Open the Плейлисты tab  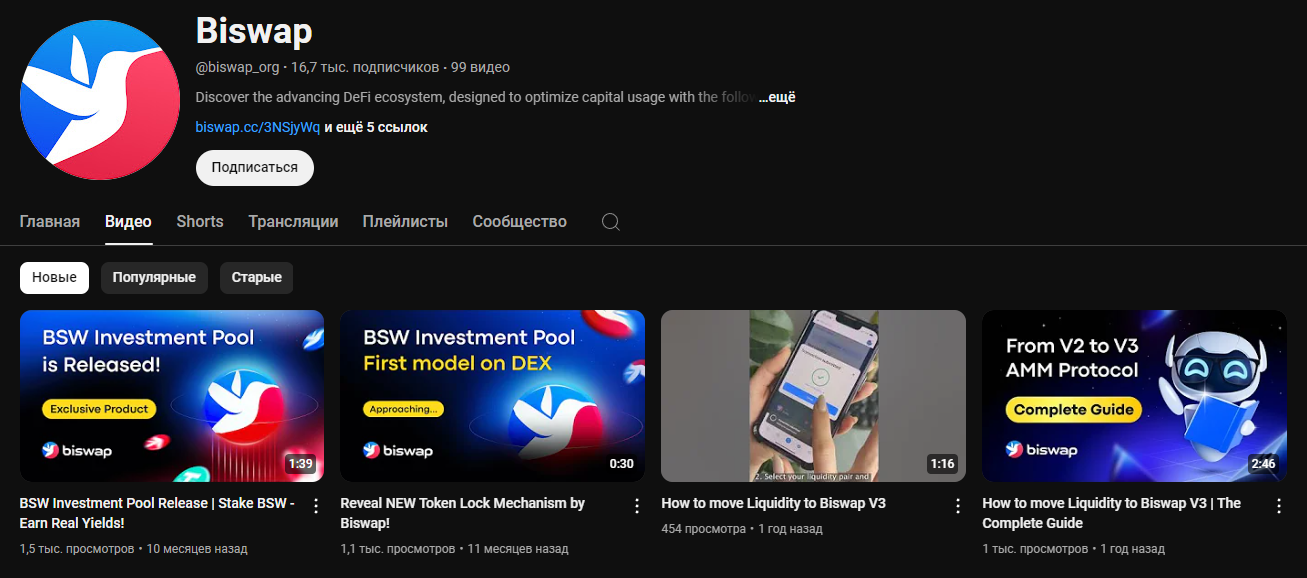point(405,222)
